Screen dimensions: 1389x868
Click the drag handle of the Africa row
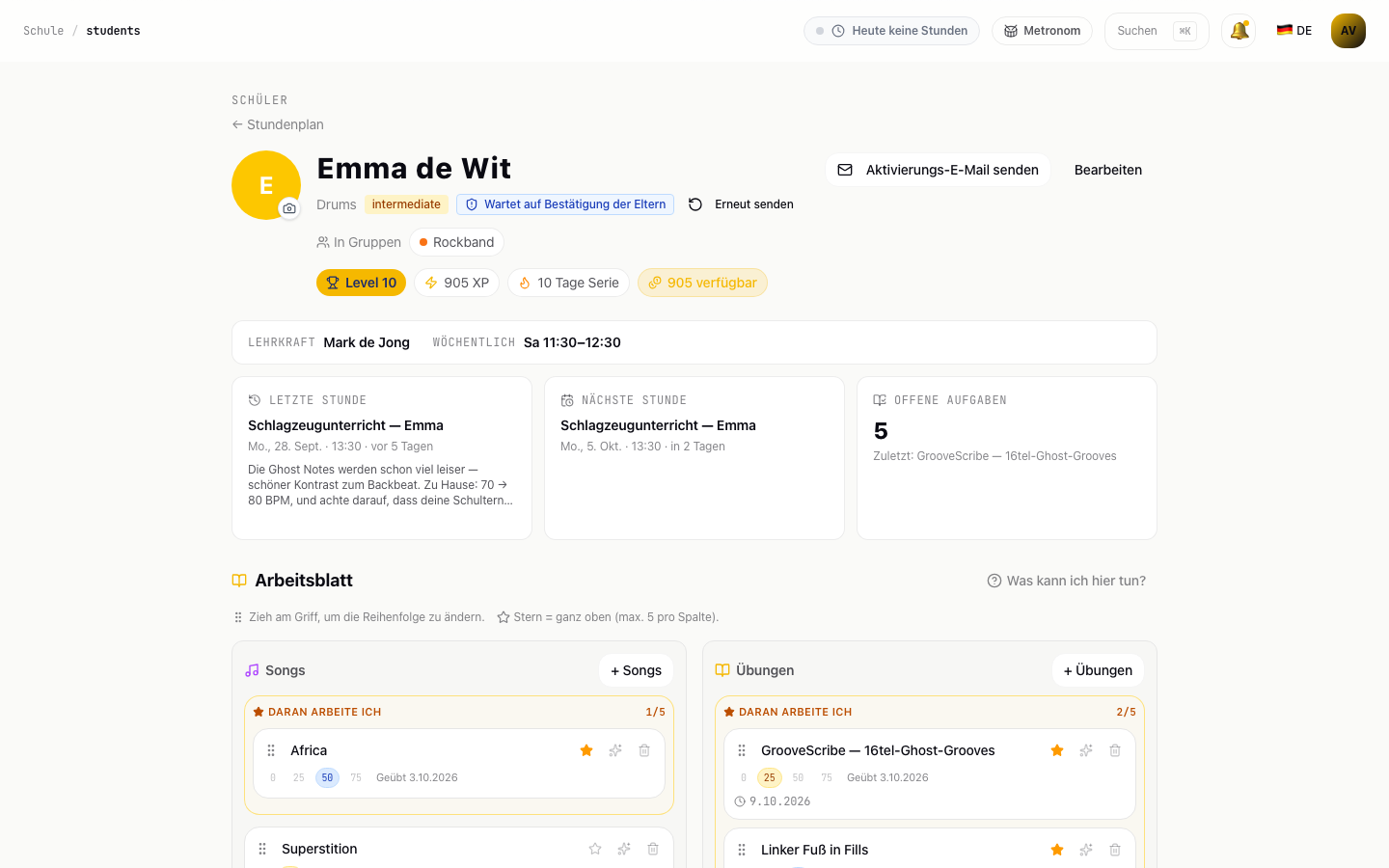271,750
